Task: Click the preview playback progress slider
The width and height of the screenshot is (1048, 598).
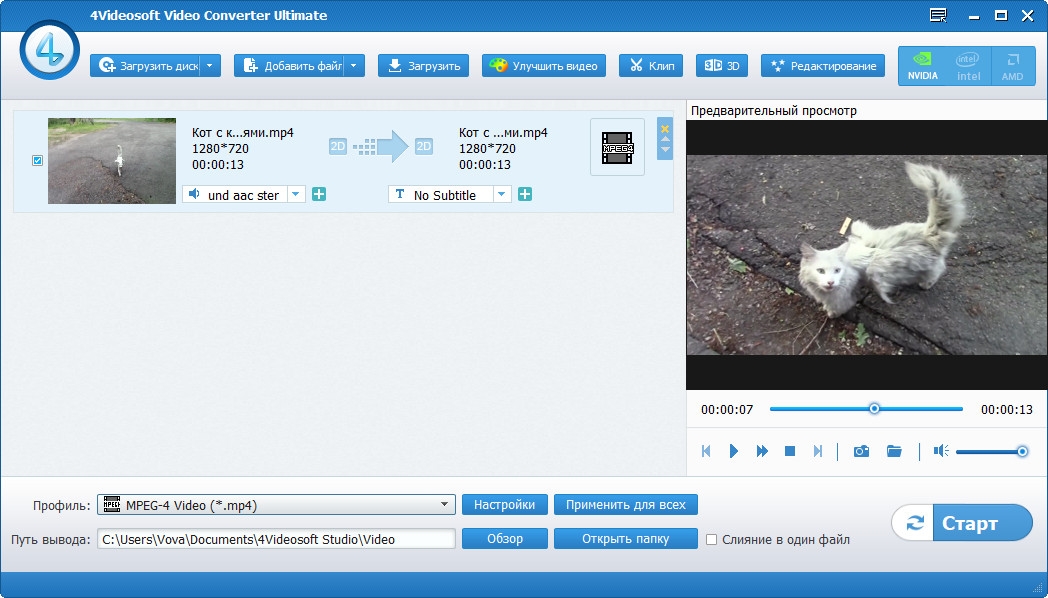Action: pos(866,409)
